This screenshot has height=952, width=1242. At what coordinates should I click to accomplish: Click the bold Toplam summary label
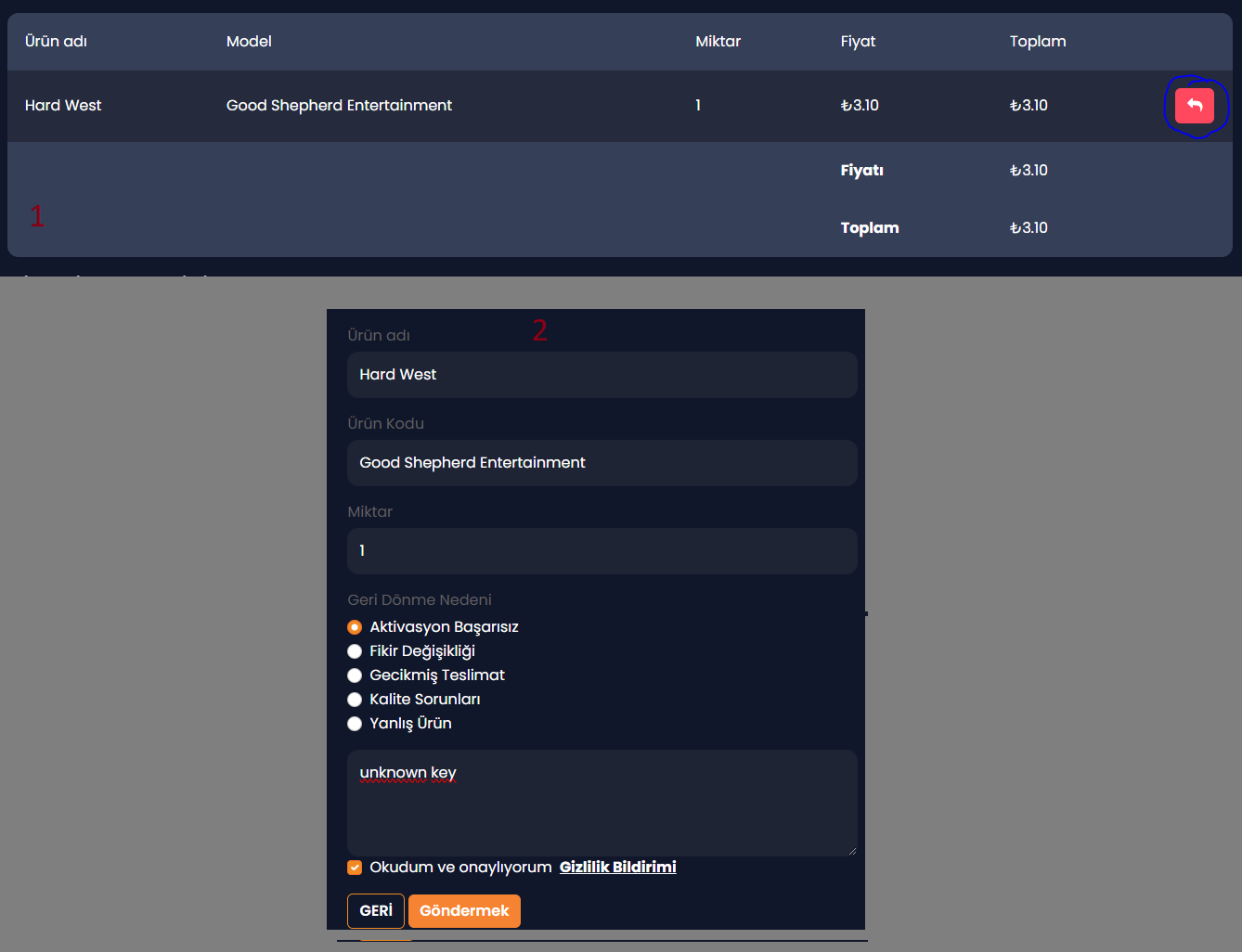tap(870, 228)
